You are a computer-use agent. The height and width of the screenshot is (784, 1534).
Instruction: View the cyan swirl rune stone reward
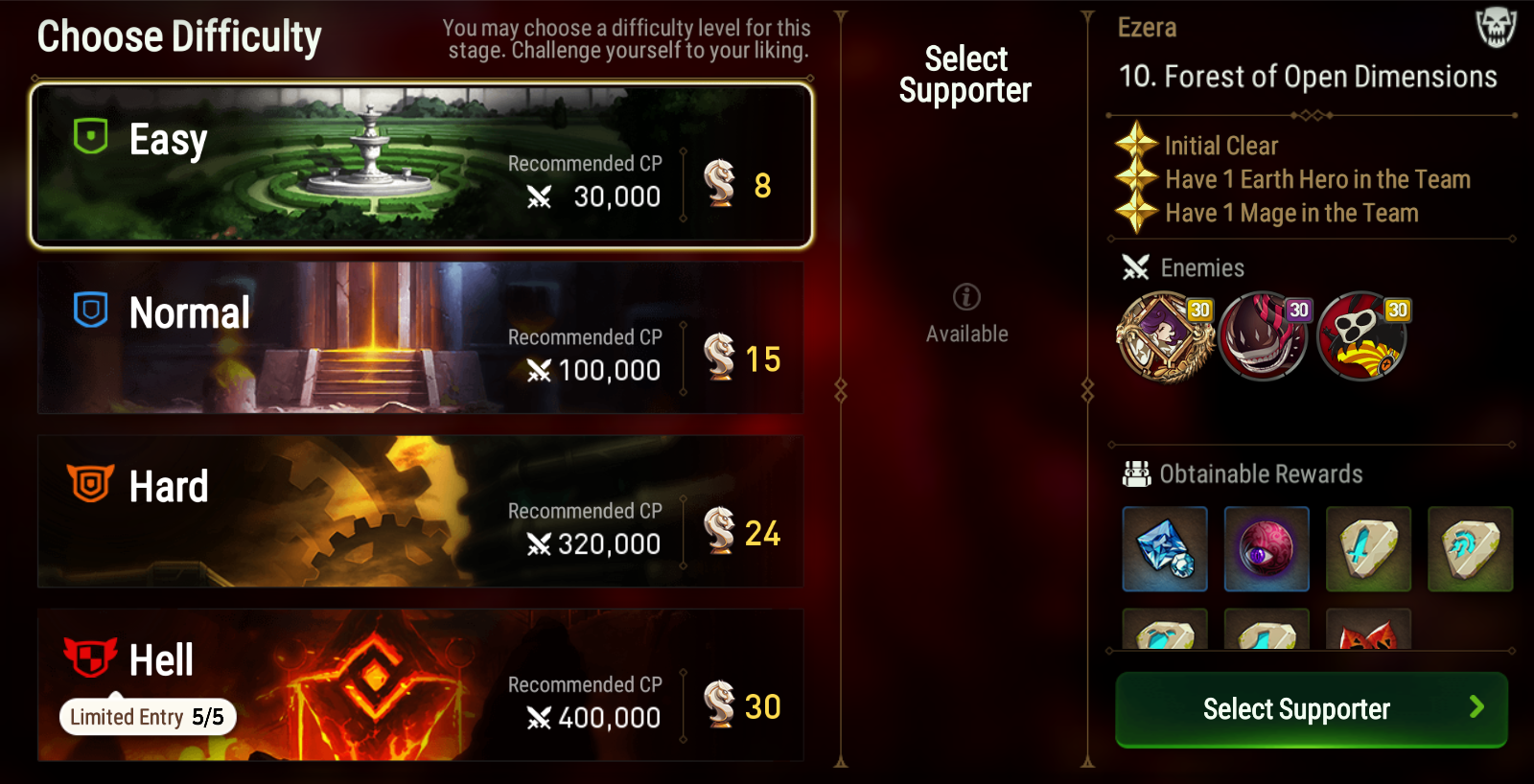pos(1470,549)
